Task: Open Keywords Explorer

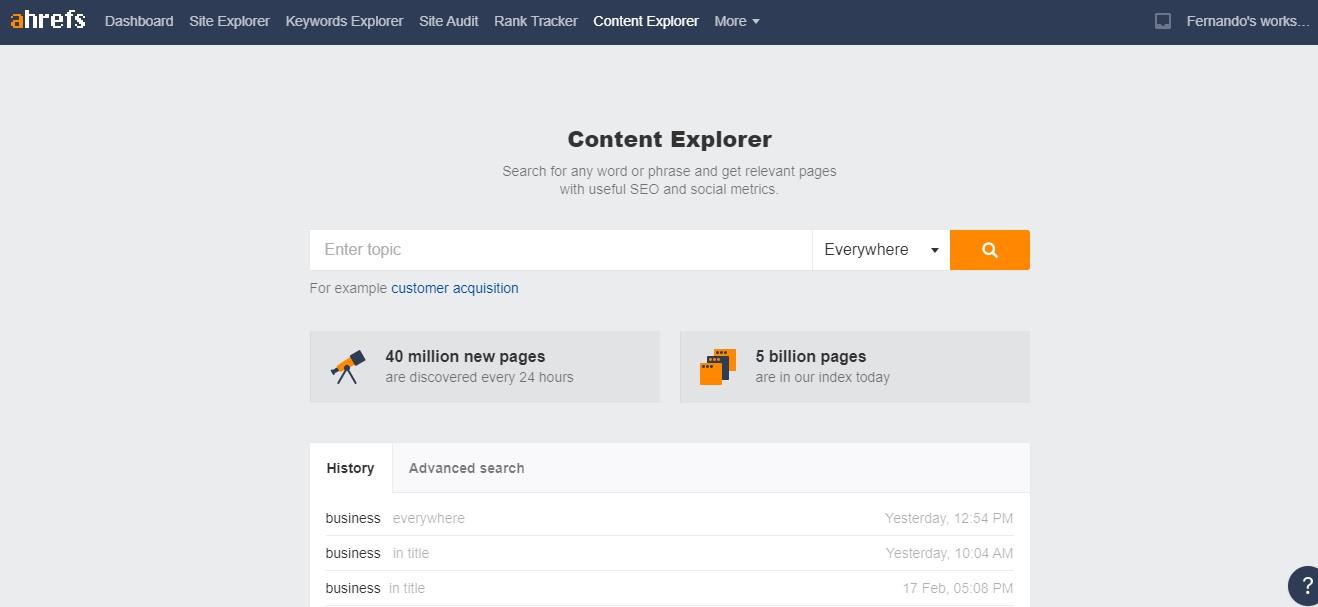Action: [x=344, y=21]
